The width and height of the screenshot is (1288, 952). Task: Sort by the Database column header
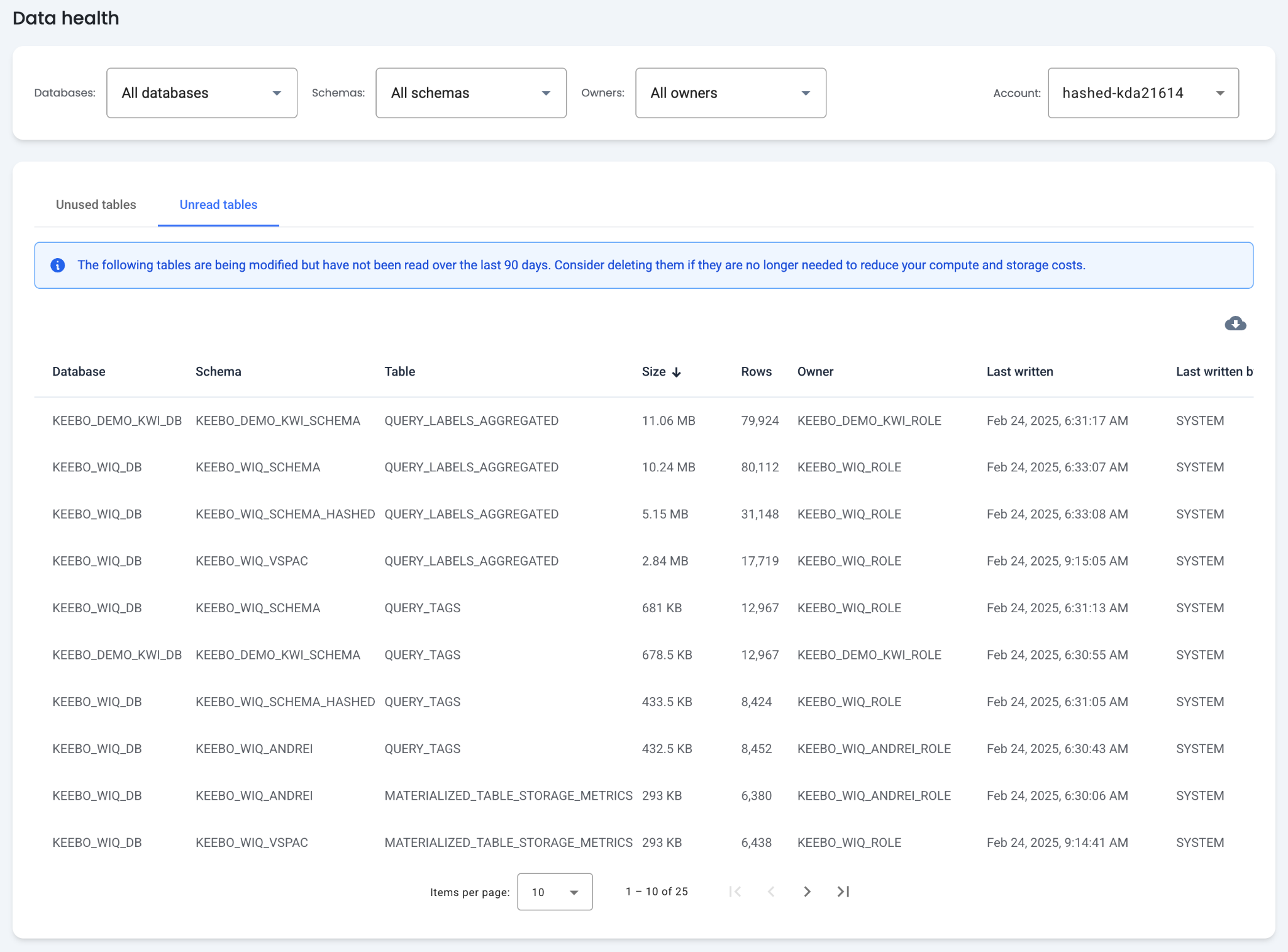[x=79, y=371]
